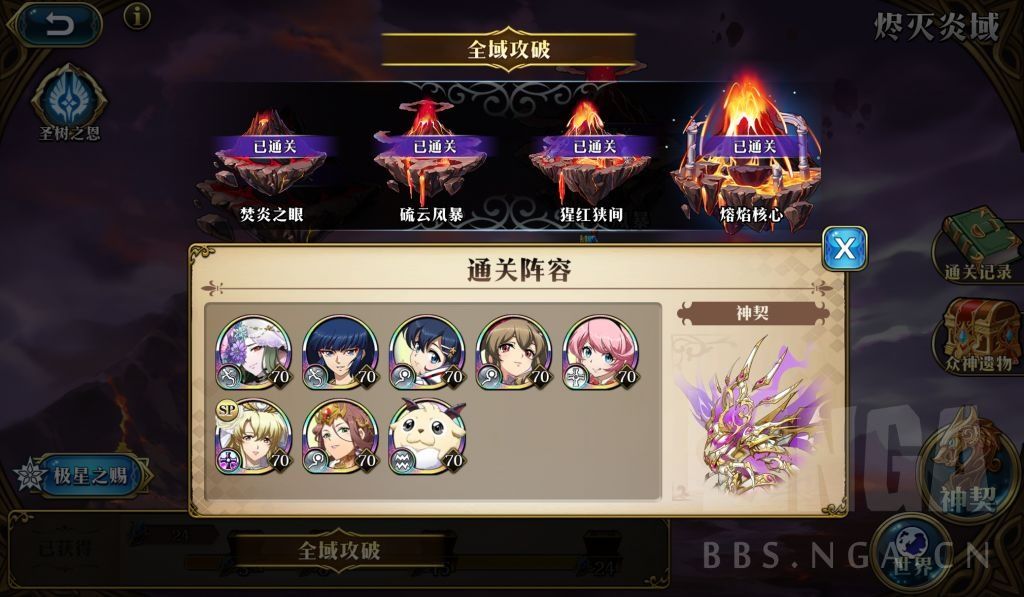Open the 众神遗物 treasure chest
The image size is (1024, 597).
point(978,336)
